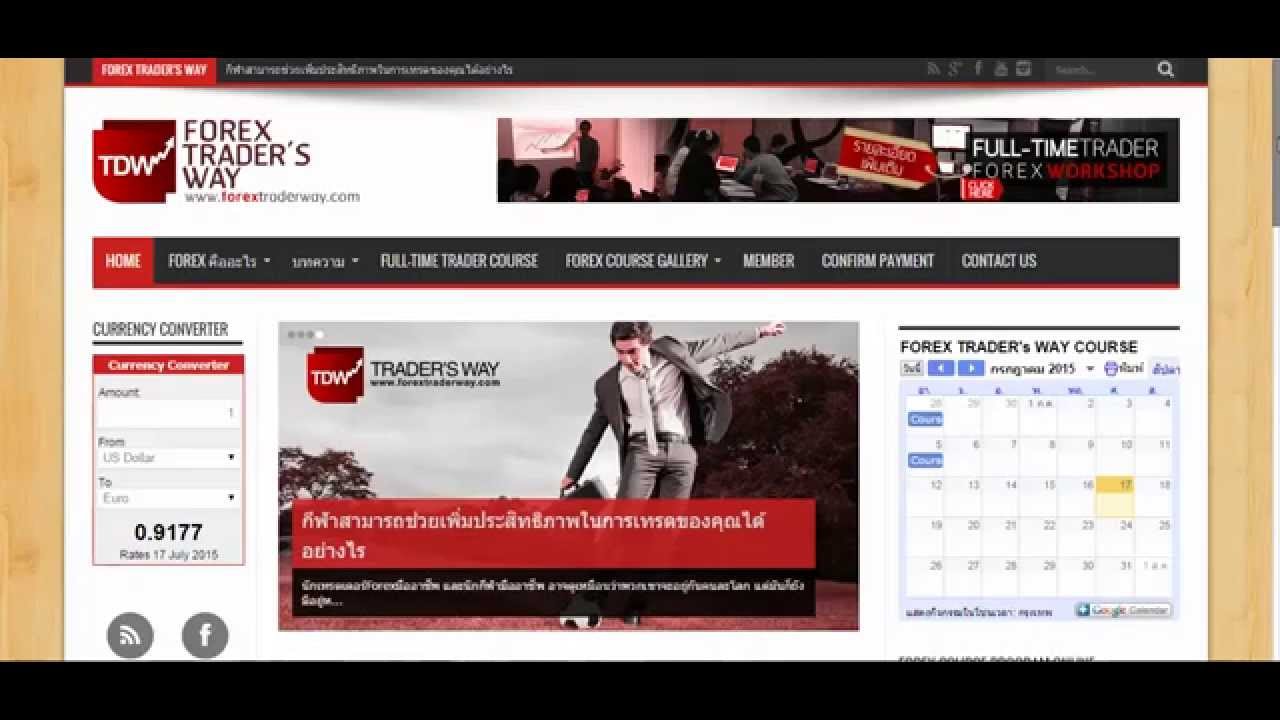This screenshot has height=720, width=1280.
Task: Open the From currency US Dollar dropdown
Action: (x=168, y=458)
